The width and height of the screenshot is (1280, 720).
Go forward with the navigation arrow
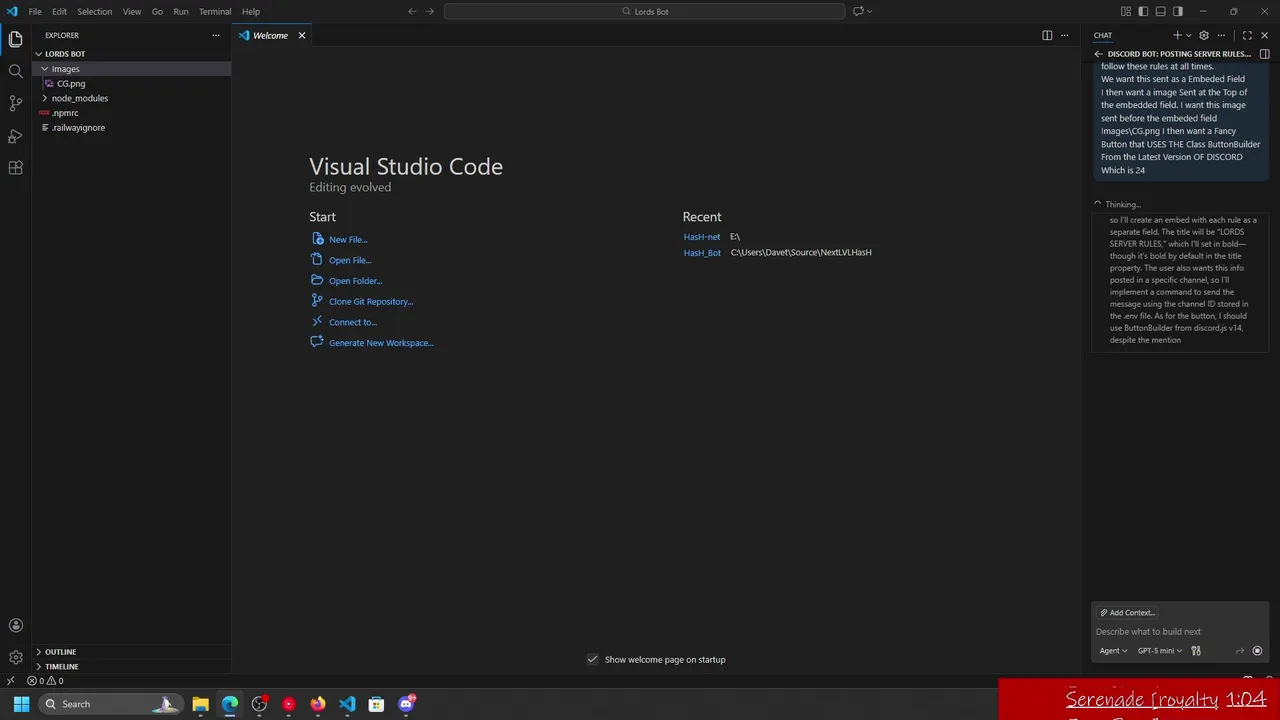click(x=430, y=11)
